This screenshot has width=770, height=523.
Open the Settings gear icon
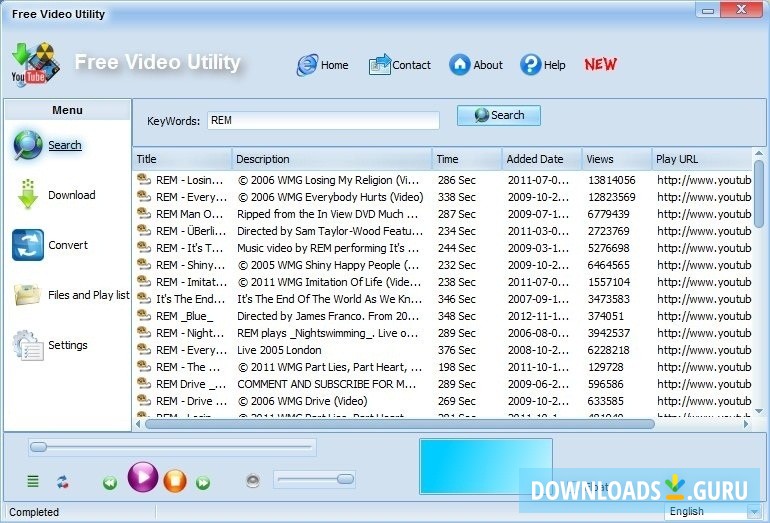click(x=28, y=345)
